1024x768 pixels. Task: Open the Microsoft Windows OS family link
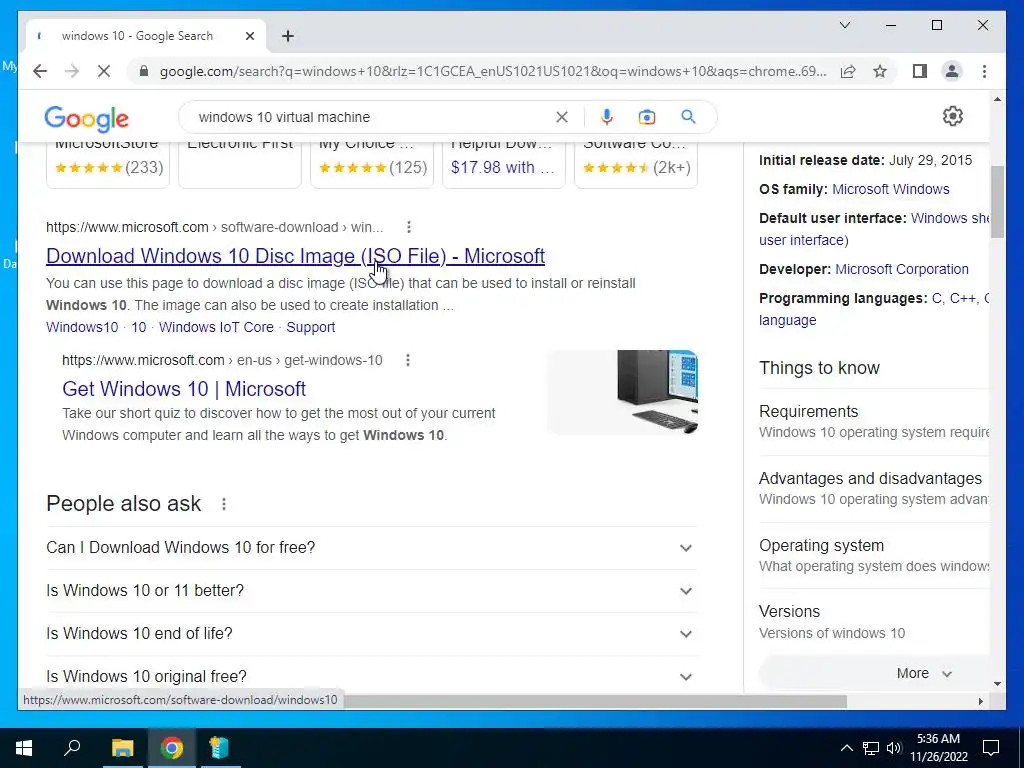891,189
